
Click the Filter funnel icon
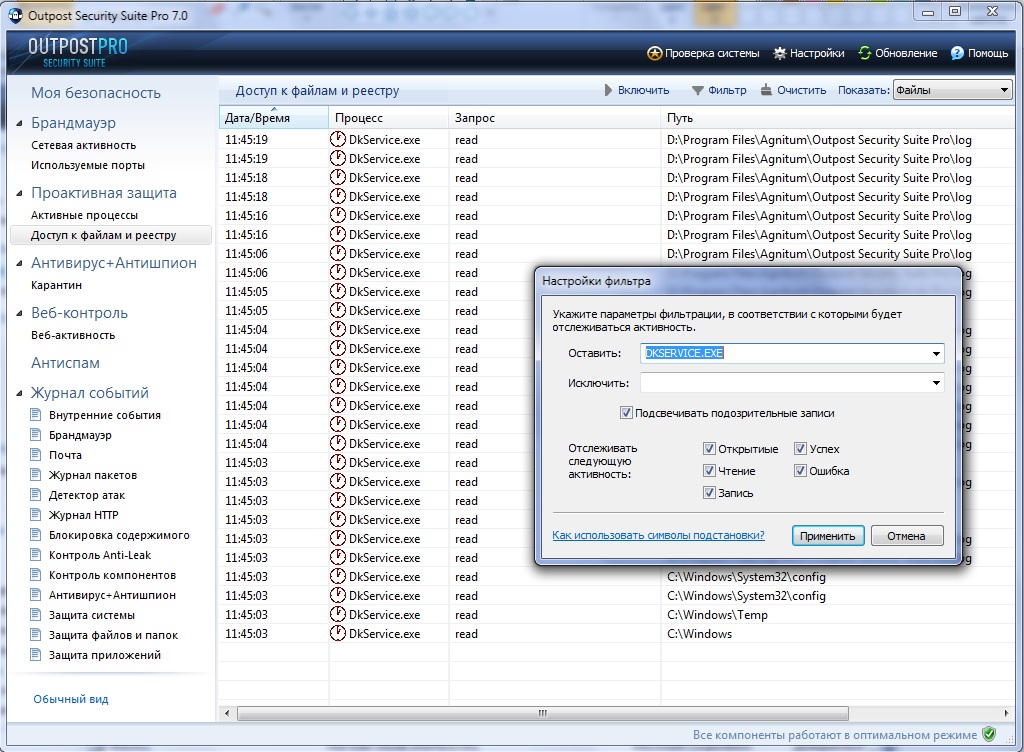698,90
